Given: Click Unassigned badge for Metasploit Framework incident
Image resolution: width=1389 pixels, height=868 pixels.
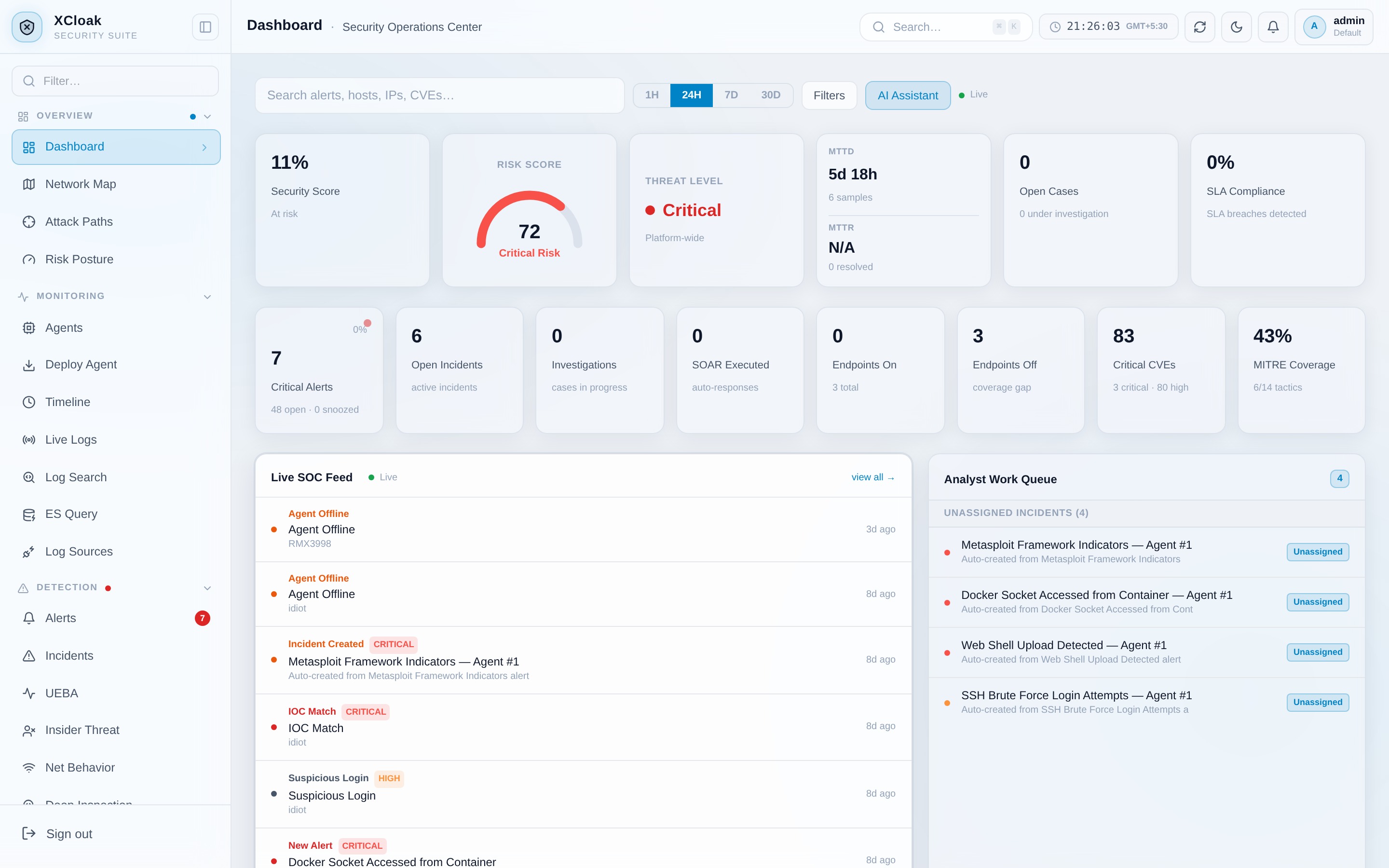Looking at the screenshot, I should (1318, 552).
